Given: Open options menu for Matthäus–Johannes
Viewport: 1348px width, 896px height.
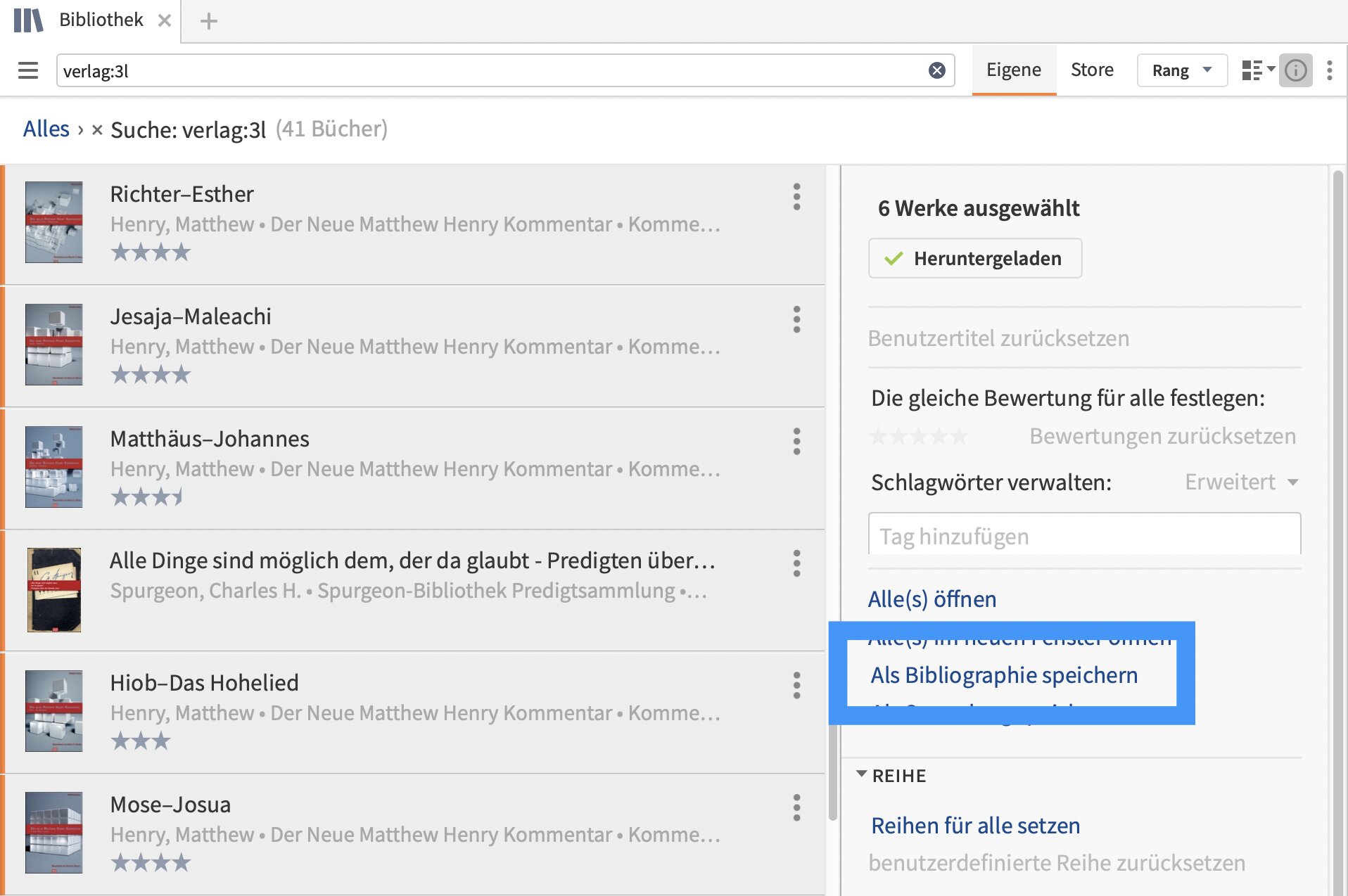Looking at the screenshot, I should (796, 442).
